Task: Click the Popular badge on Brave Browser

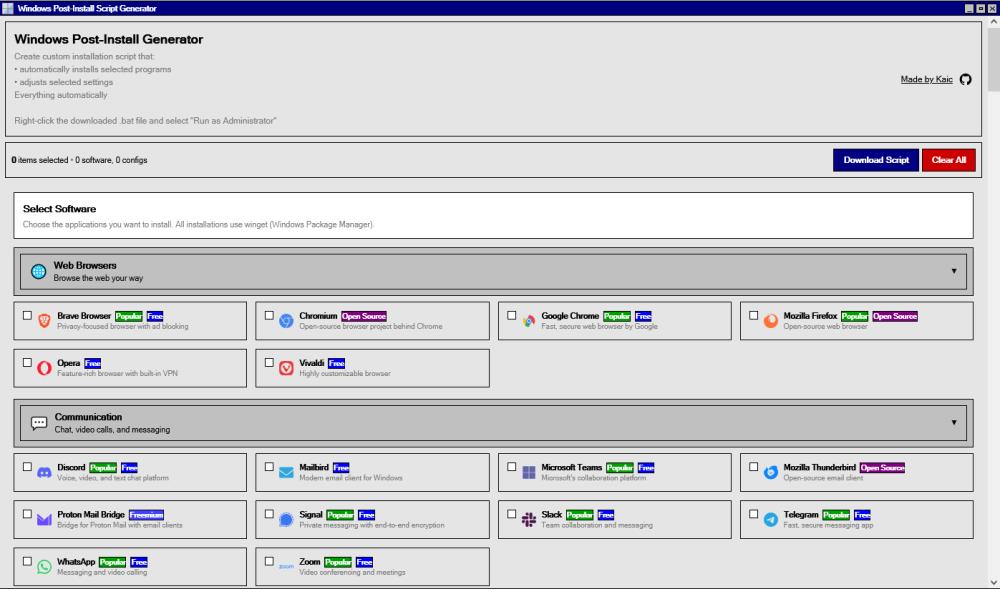Action: [x=128, y=316]
